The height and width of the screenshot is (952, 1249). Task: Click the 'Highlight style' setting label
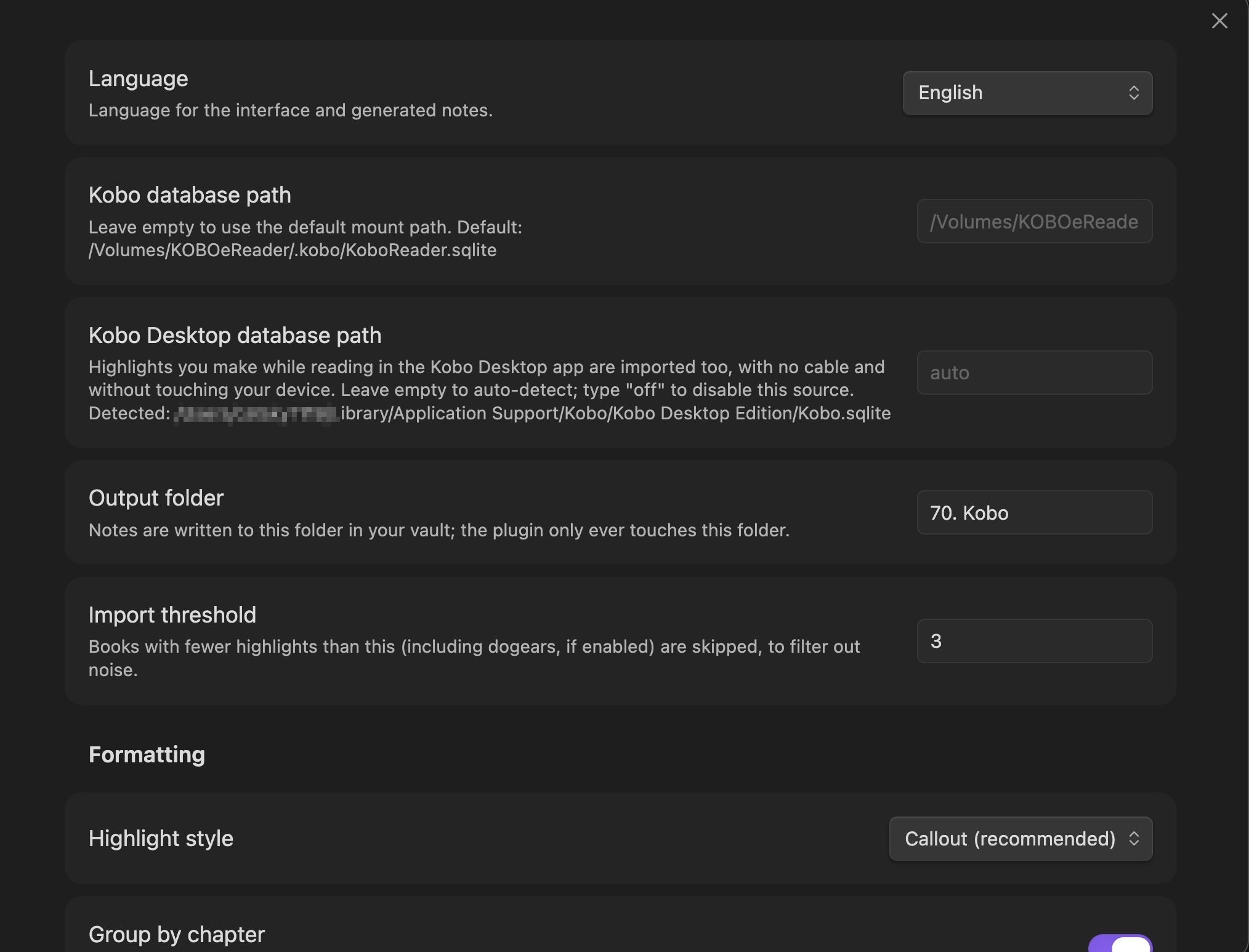pyautogui.click(x=161, y=839)
